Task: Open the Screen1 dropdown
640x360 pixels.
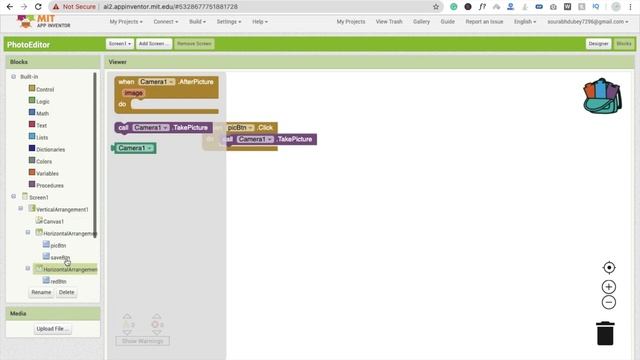Action: tap(119, 44)
